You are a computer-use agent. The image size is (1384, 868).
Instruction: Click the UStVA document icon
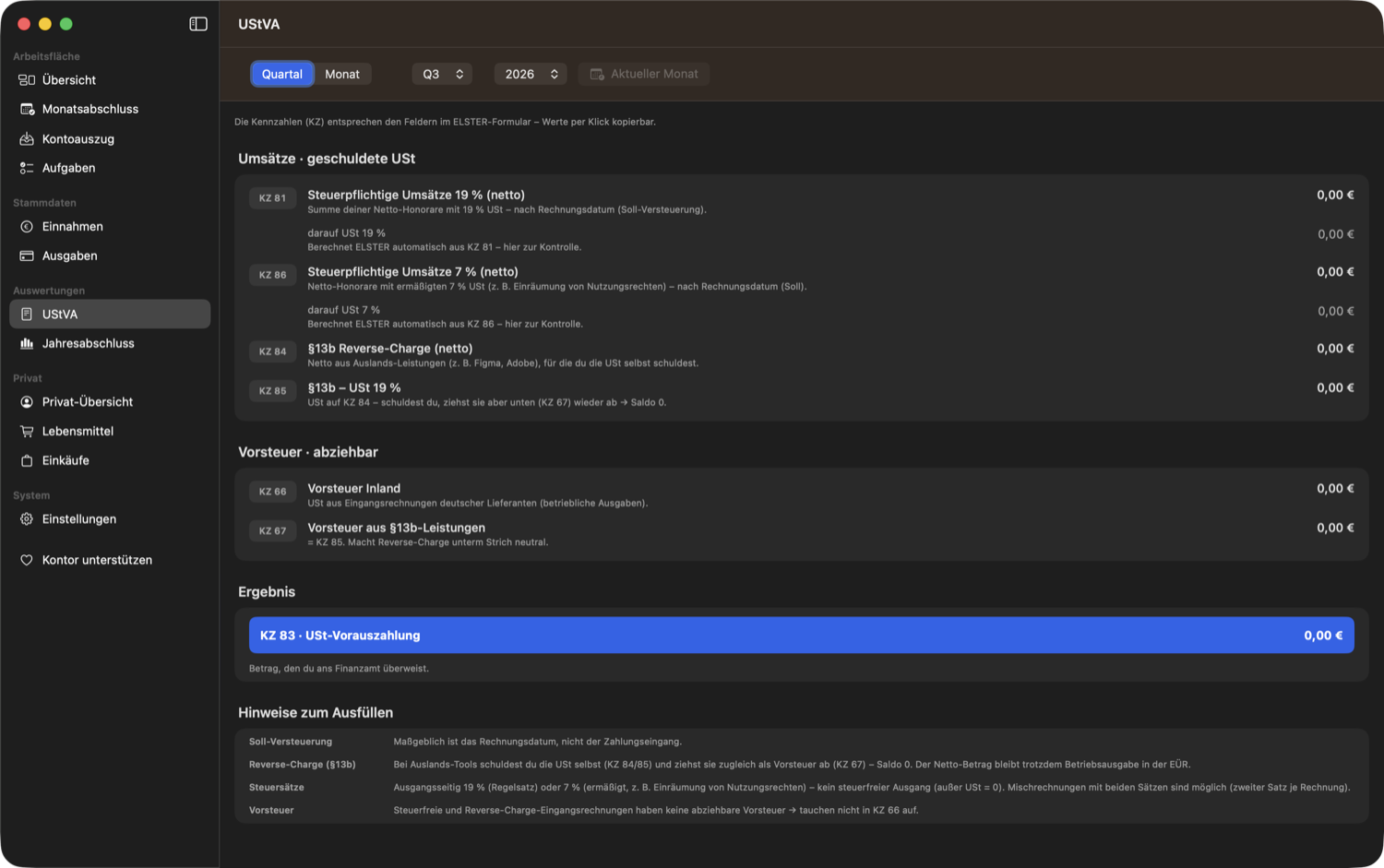pos(27,315)
